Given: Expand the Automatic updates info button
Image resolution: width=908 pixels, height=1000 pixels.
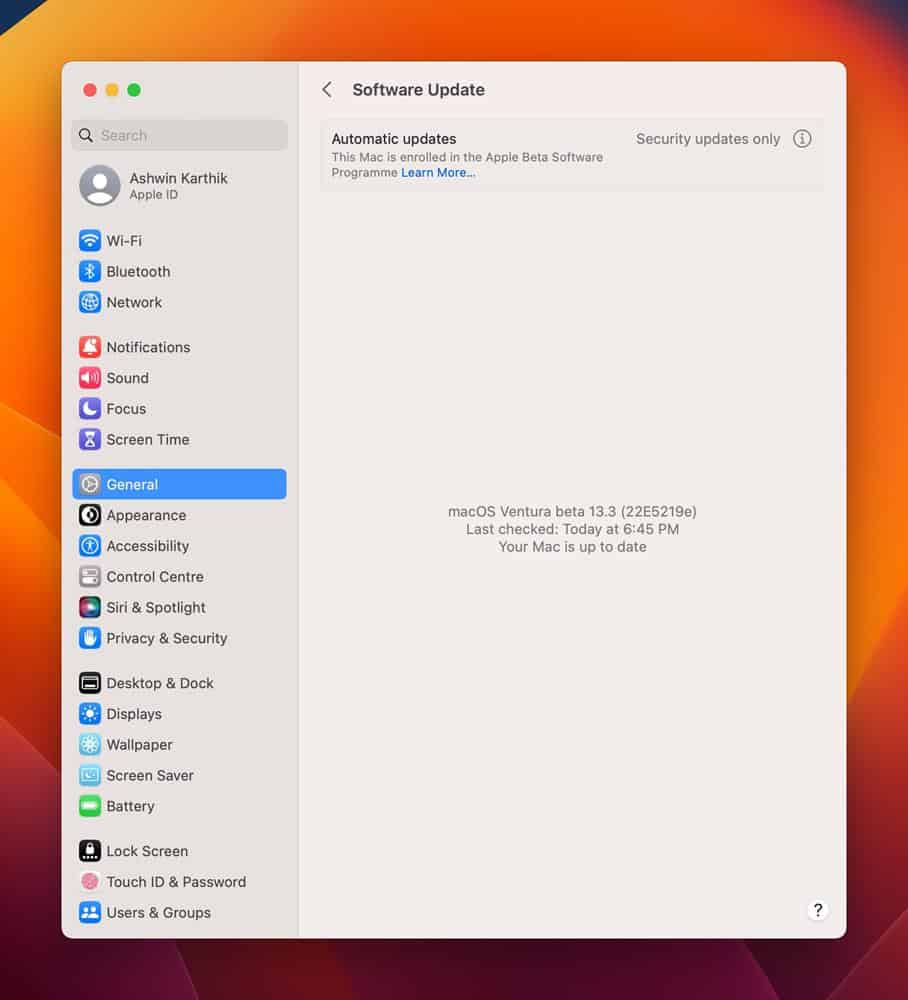Looking at the screenshot, I should click(802, 139).
